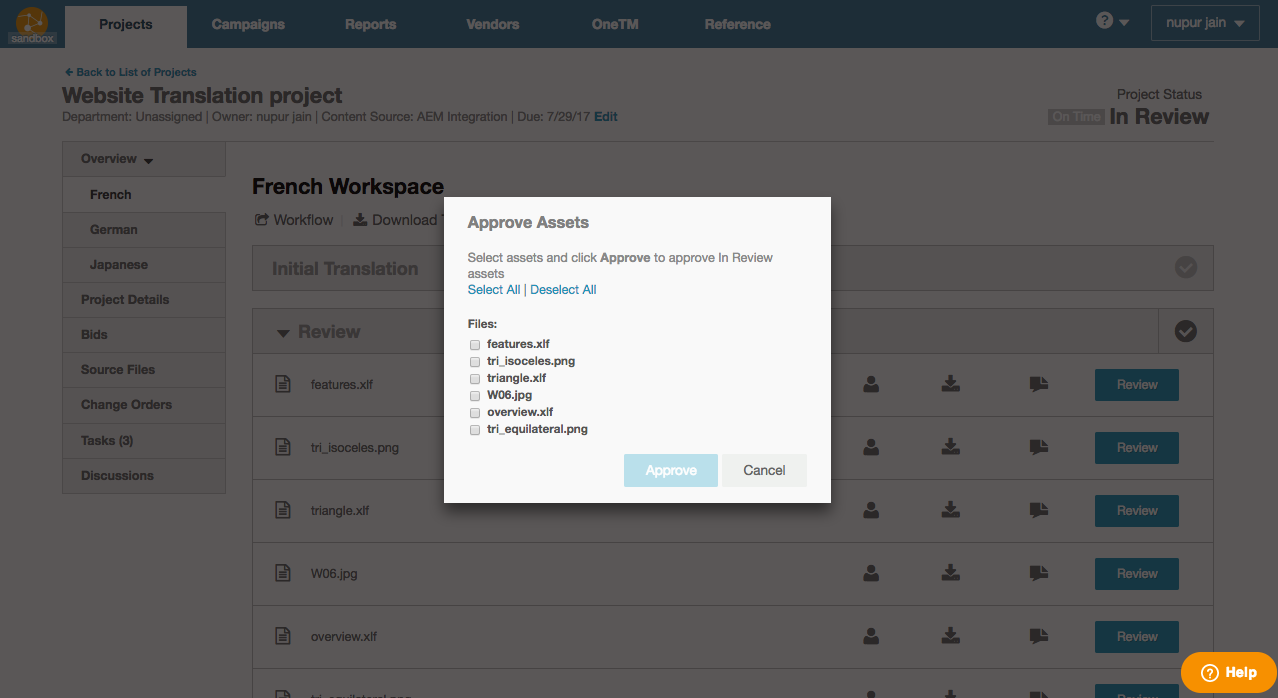Open the nupur jain user dropdown
The image size is (1278, 698).
(1204, 23)
